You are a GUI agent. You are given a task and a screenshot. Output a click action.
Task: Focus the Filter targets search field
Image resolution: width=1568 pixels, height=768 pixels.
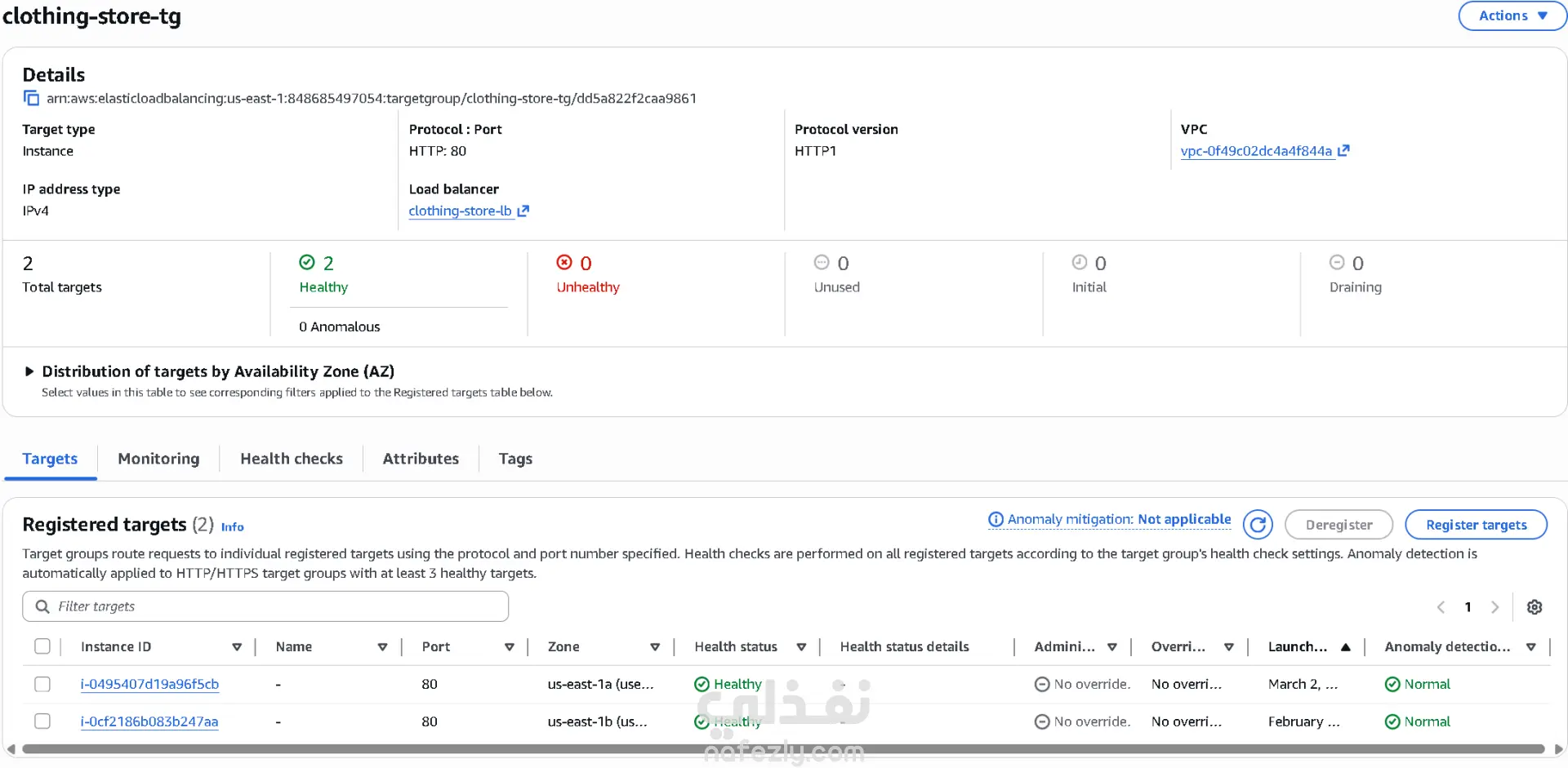pos(278,606)
